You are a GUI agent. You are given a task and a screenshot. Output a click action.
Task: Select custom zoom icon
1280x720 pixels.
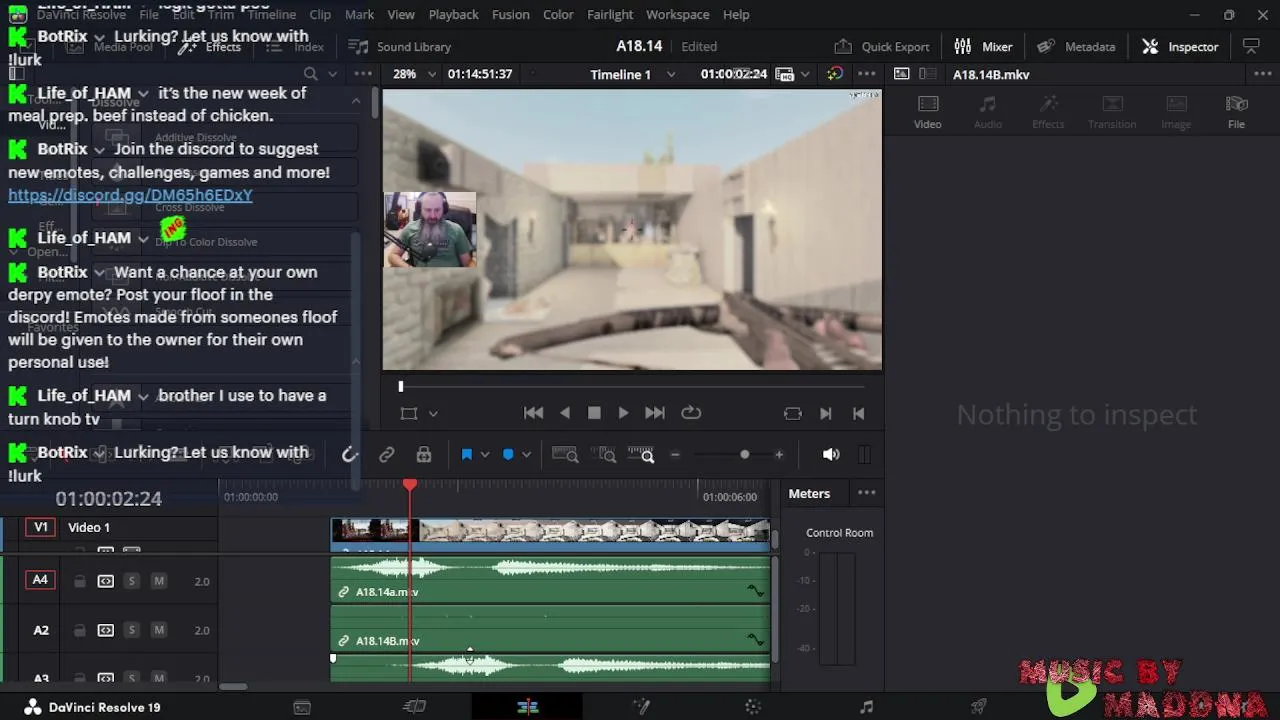(641, 455)
